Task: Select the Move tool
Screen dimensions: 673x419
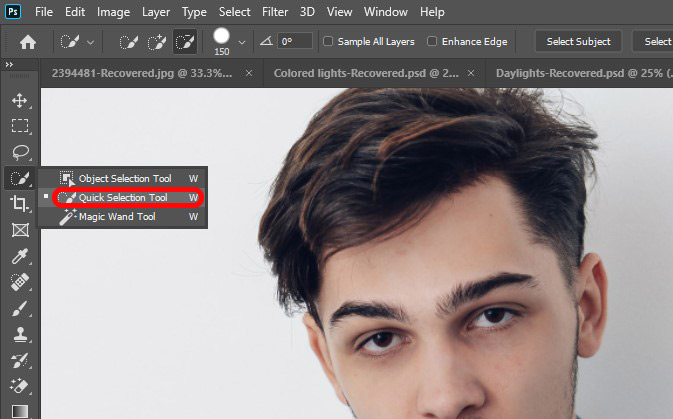Action: tap(20, 100)
